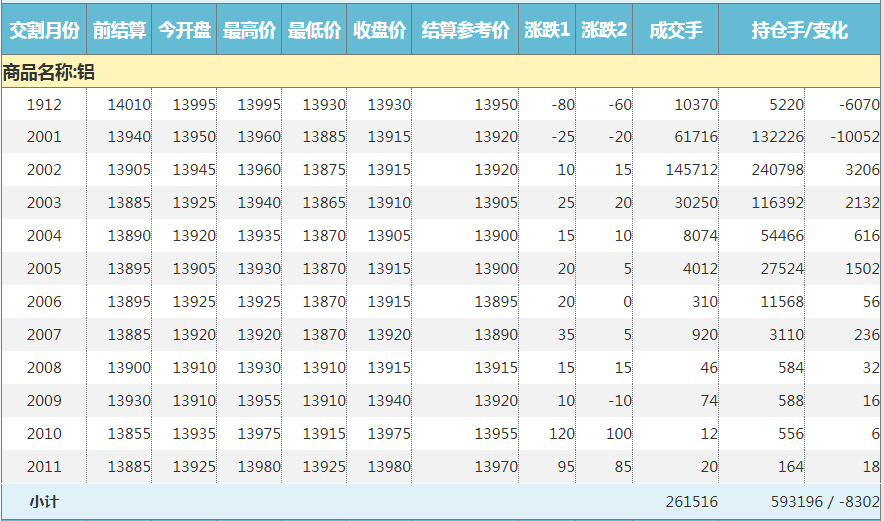Click delivery month 2011 cell
Screen dimensions: 884x521
point(44,467)
